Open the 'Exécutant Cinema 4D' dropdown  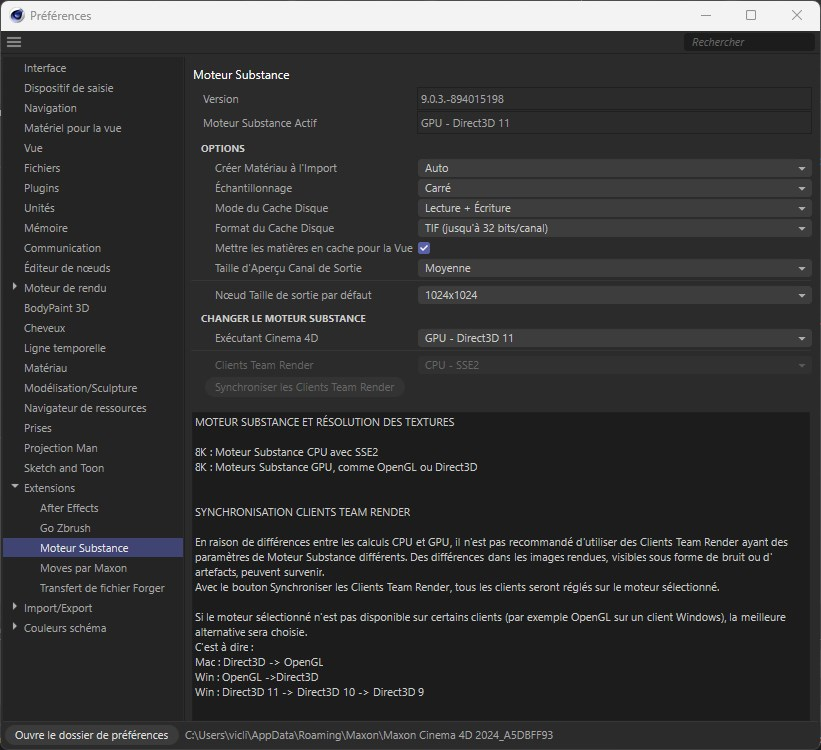click(x=613, y=338)
